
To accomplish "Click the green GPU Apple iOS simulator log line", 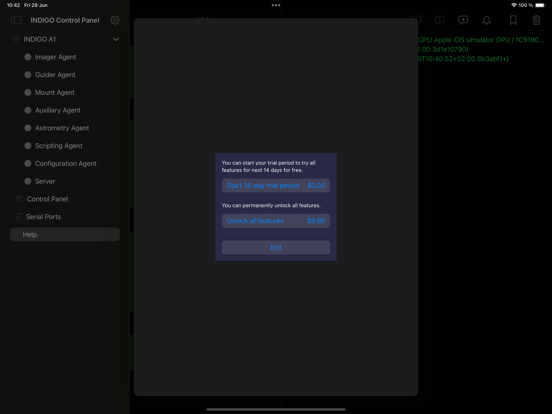I will [481, 40].
